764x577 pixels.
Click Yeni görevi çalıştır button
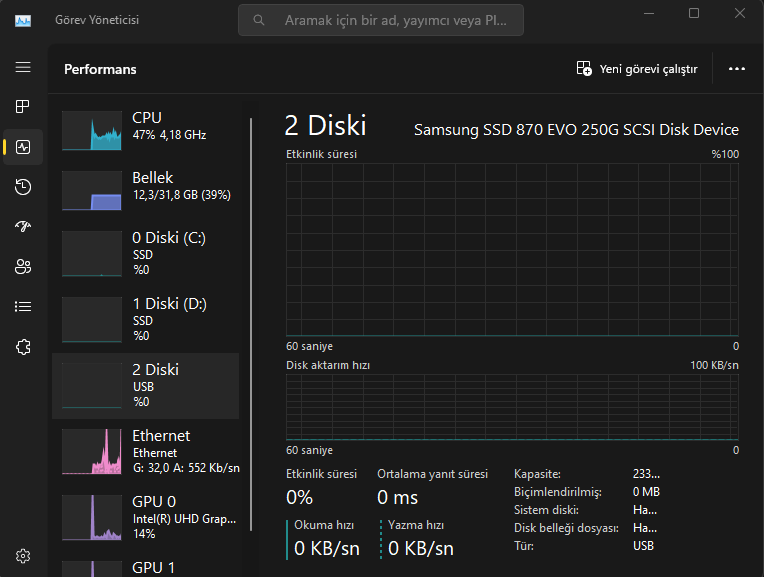(x=637, y=69)
